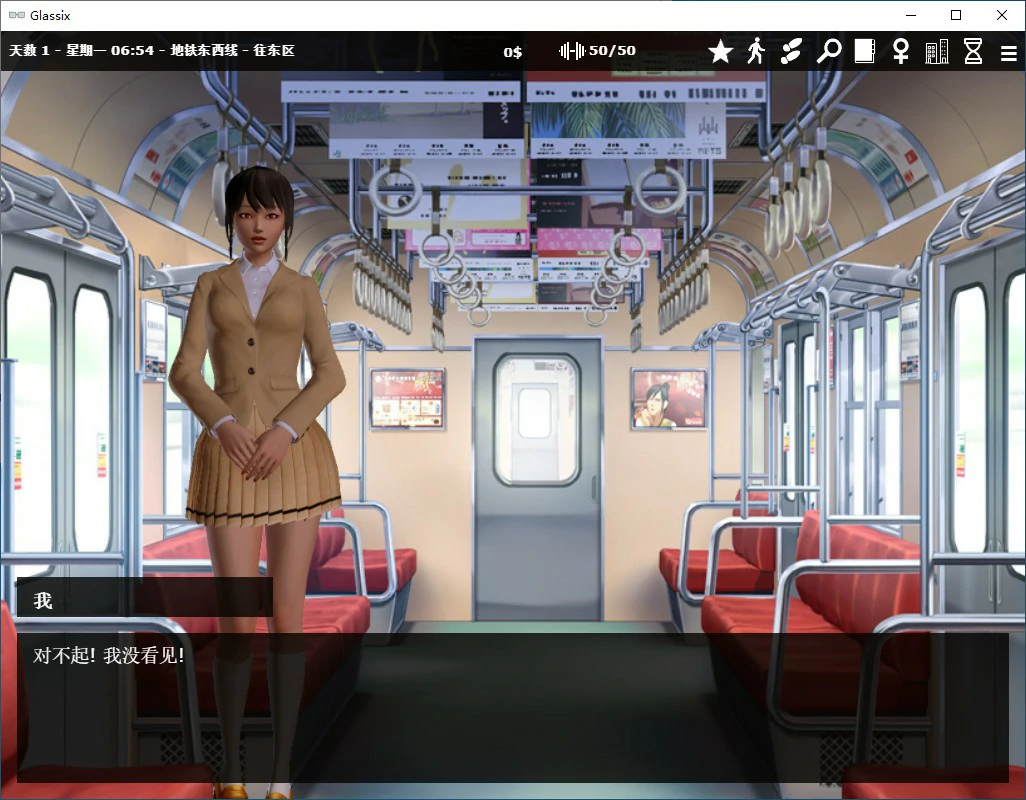Click the energy waveform icon
Viewport: 1026px width, 800px height.
click(571, 50)
